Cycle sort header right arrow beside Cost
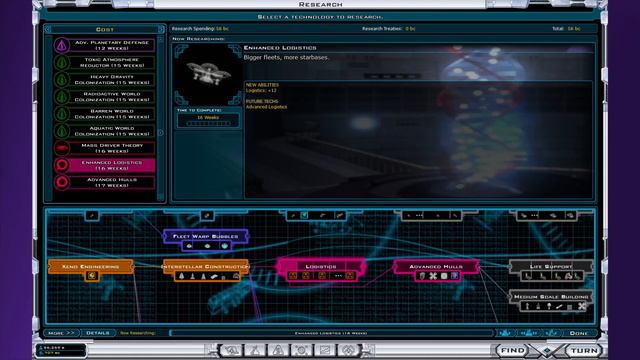 coord(161,29)
